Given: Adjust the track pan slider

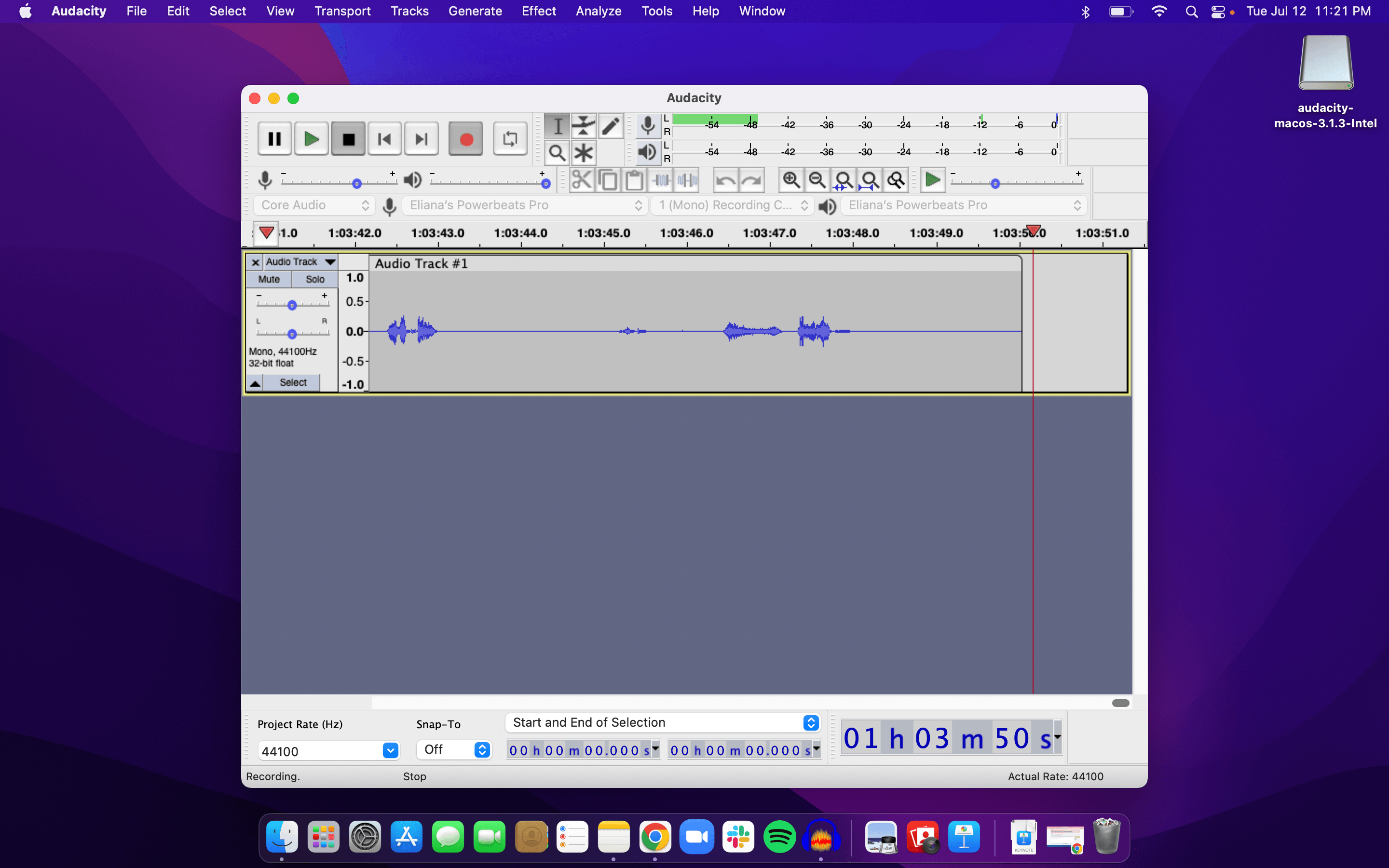Looking at the screenshot, I should [292, 334].
